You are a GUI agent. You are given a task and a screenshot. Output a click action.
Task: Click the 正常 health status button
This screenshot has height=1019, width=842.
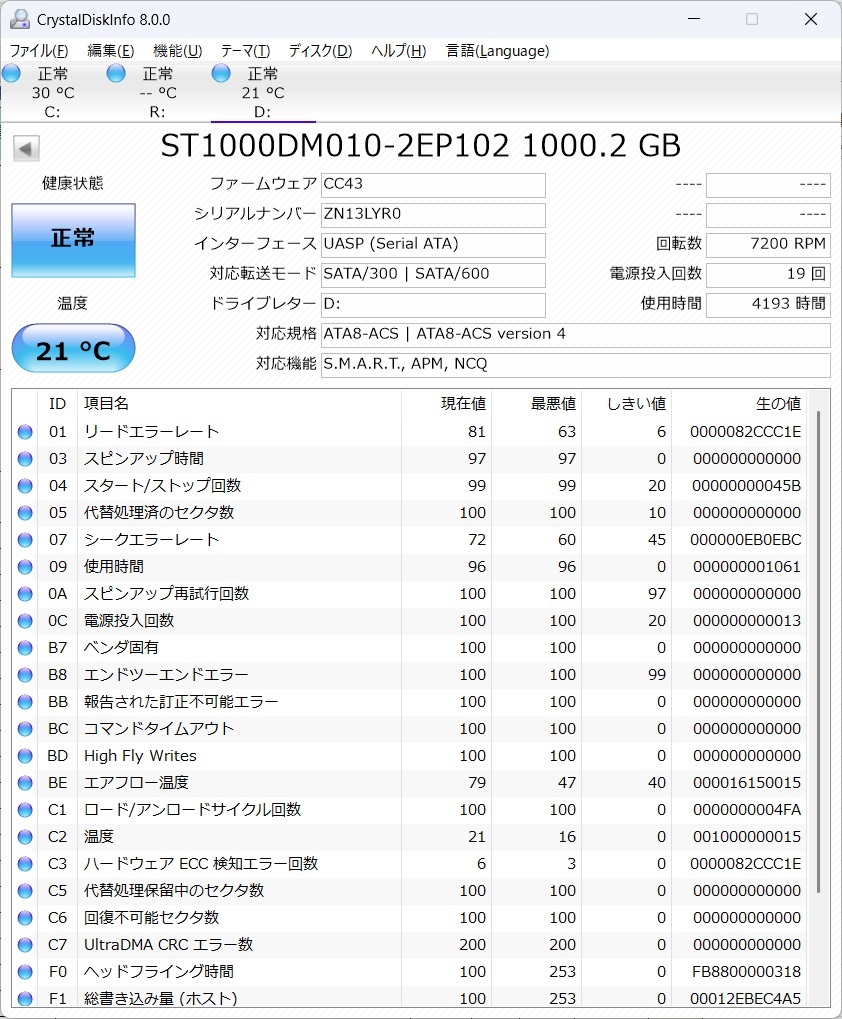point(73,240)
